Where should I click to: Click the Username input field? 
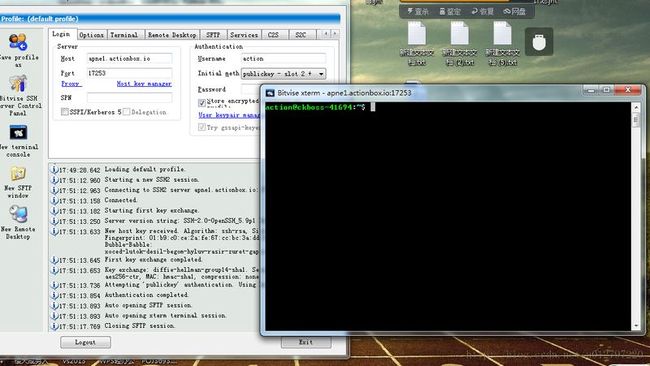(x=284, y=59)
